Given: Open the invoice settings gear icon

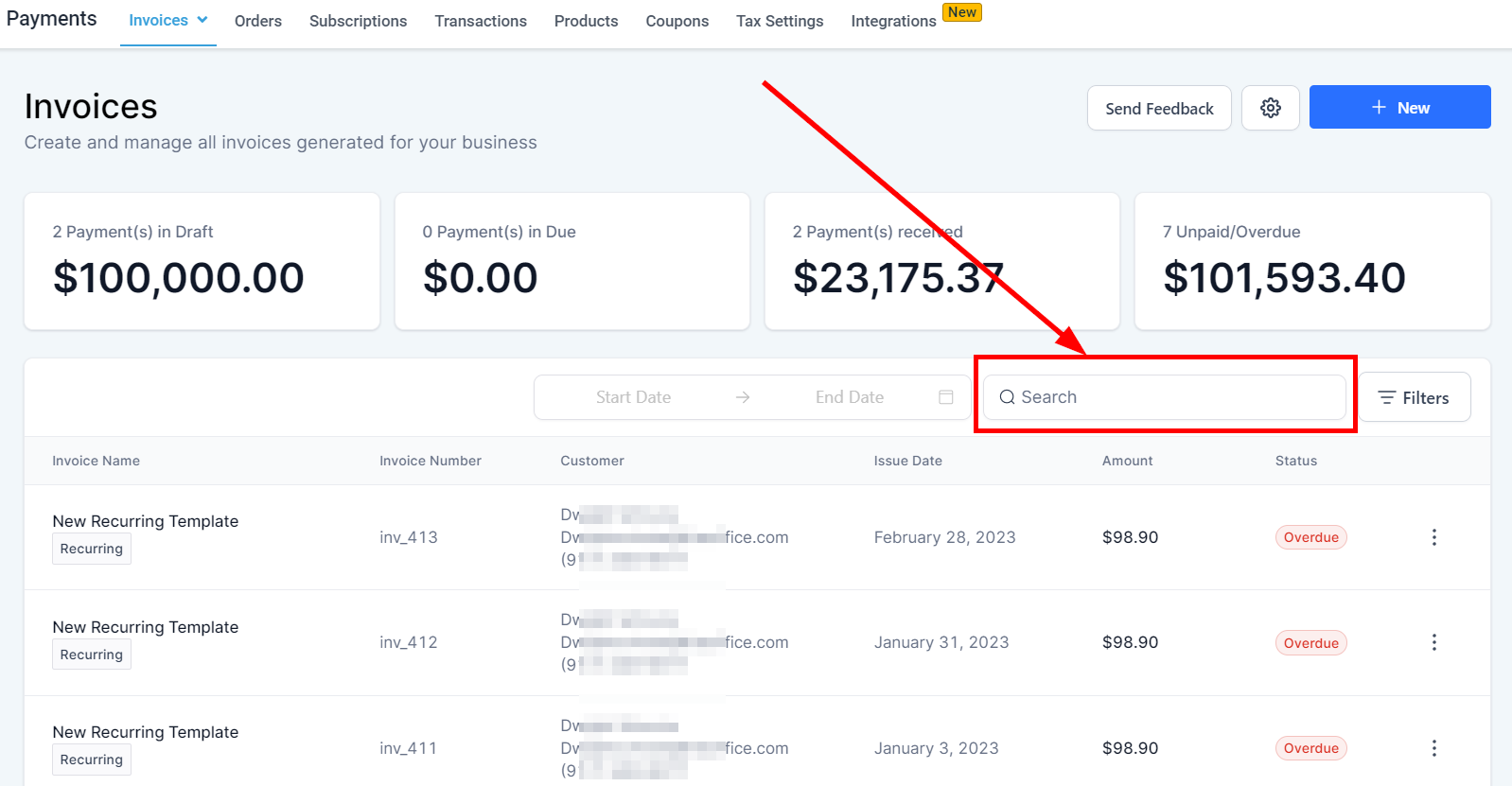Looking at the screenshot, I should pos(1270,108).
